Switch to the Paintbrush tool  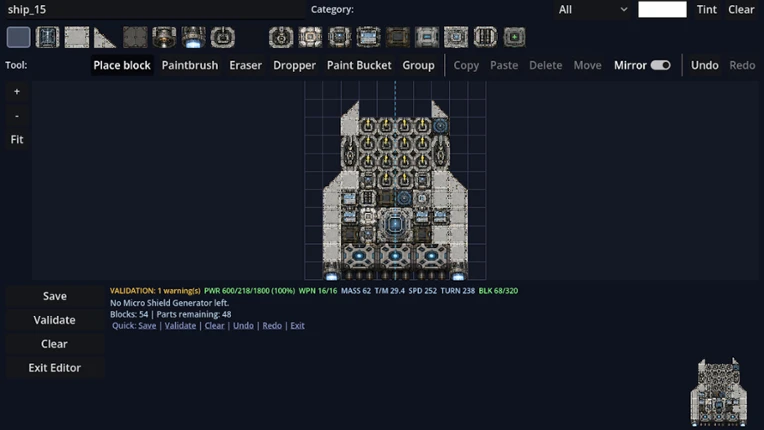coord(190,65)
